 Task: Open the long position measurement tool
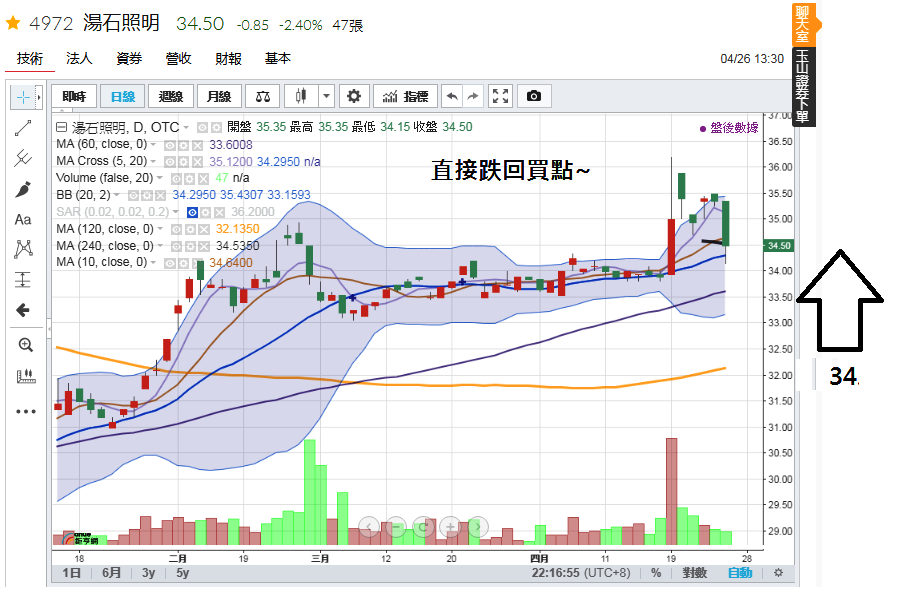[23, 280]
